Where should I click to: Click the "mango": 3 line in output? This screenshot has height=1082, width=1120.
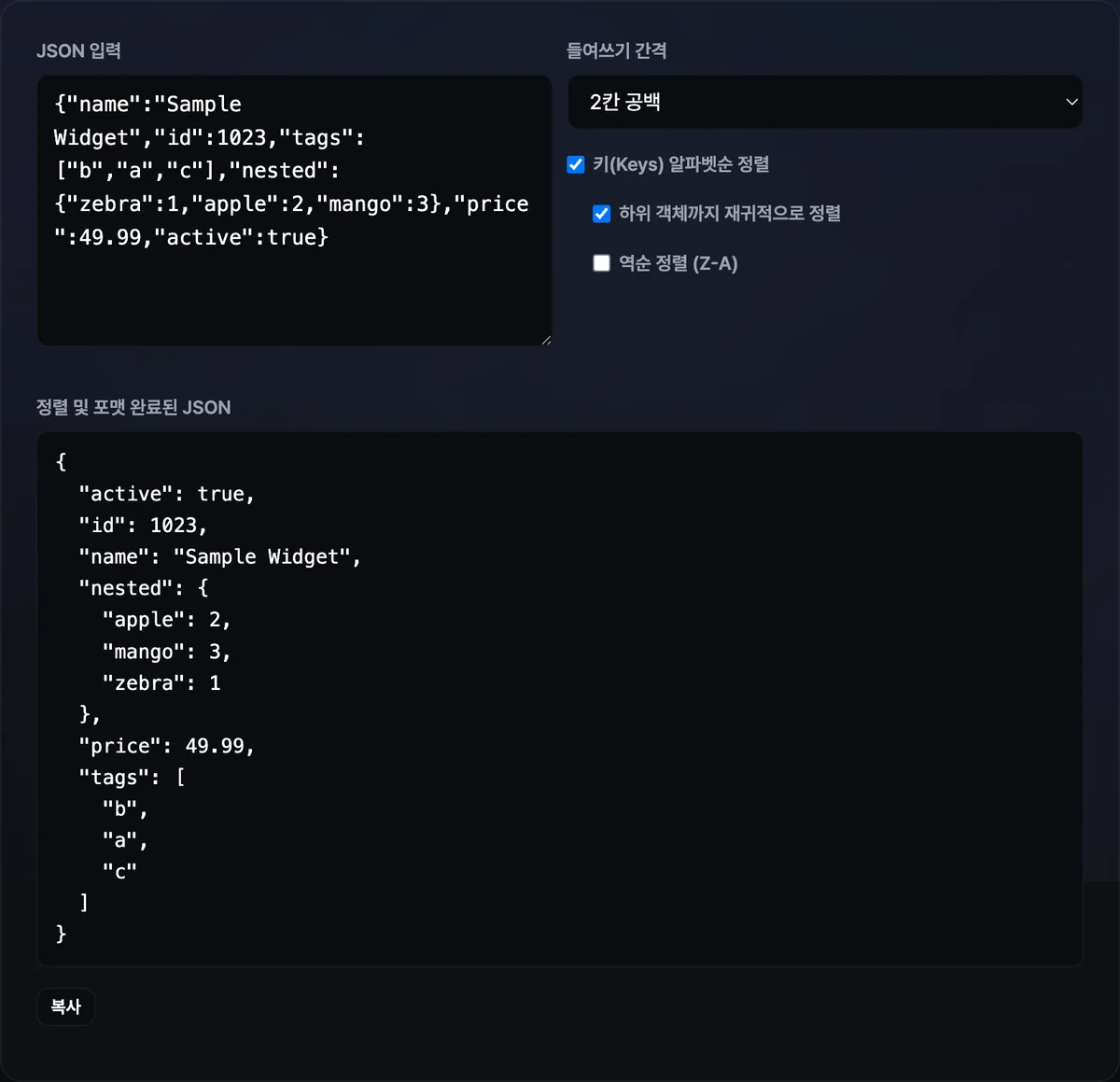[166, 652]
